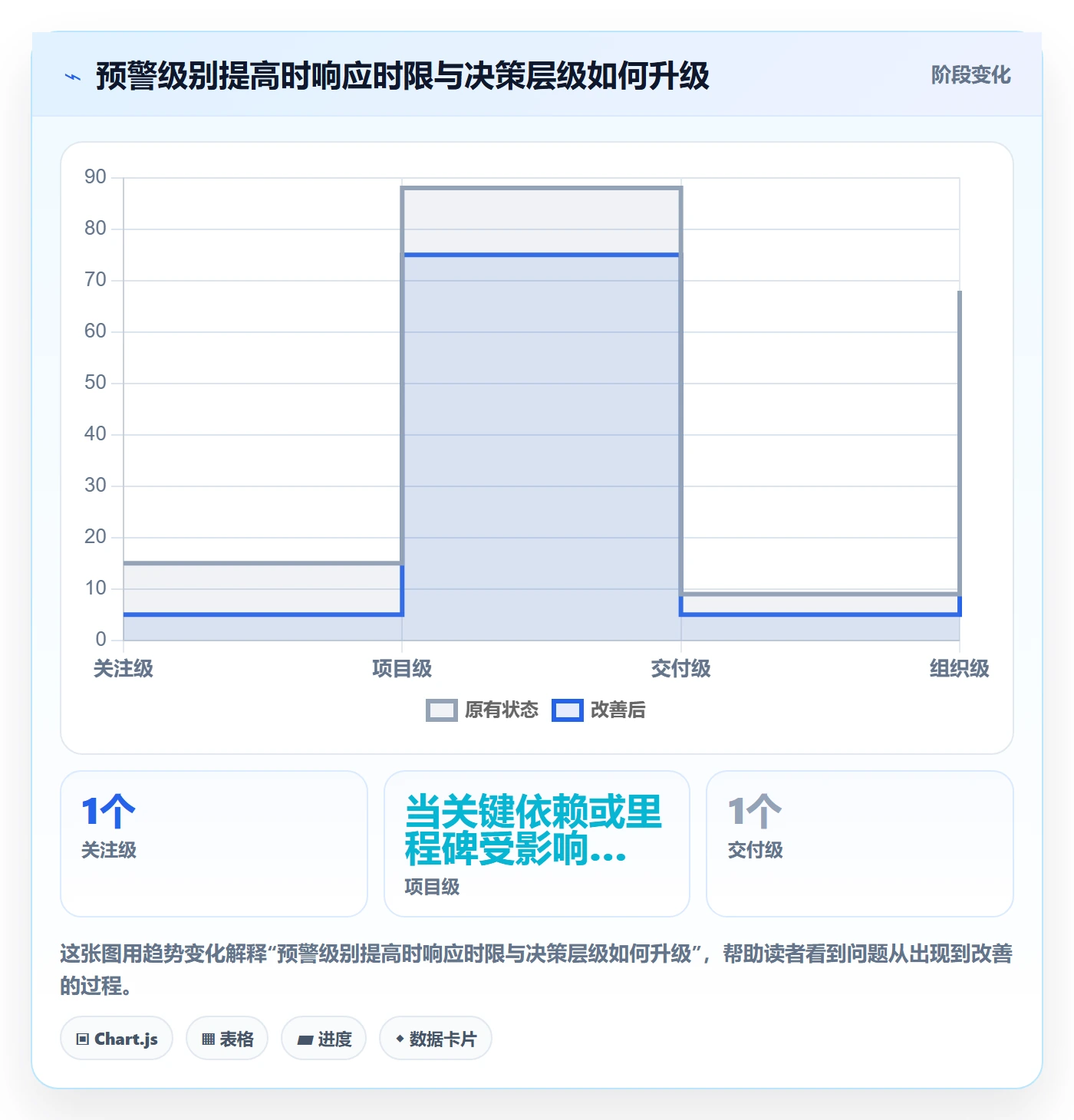Click the table grid icon in 表格 tag
The image size is (1074, 1120).
pyautogui.click(x=208, y=1039)
